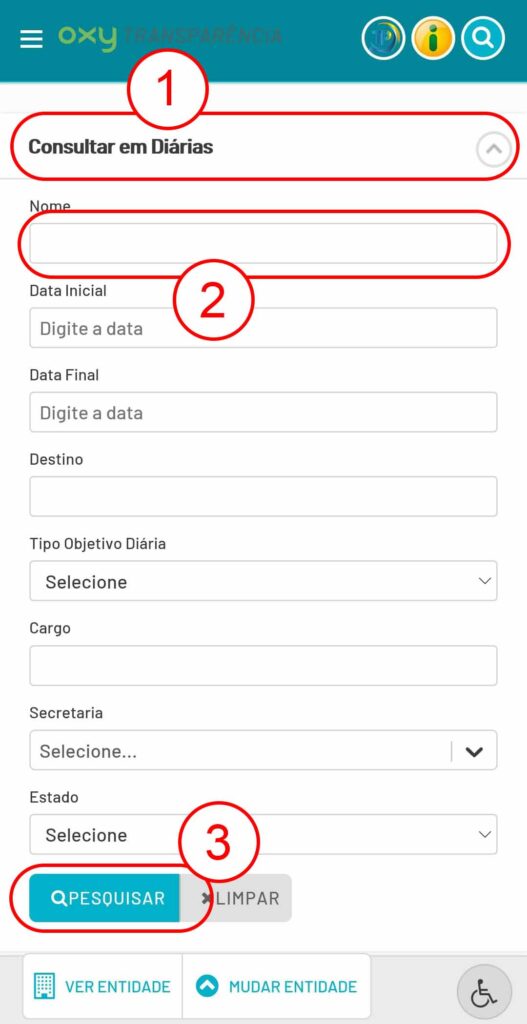This screenshot has height=1024, width=527.
Task: Expand the Secretaria dropdown arrow
Action: coord(474,751)
